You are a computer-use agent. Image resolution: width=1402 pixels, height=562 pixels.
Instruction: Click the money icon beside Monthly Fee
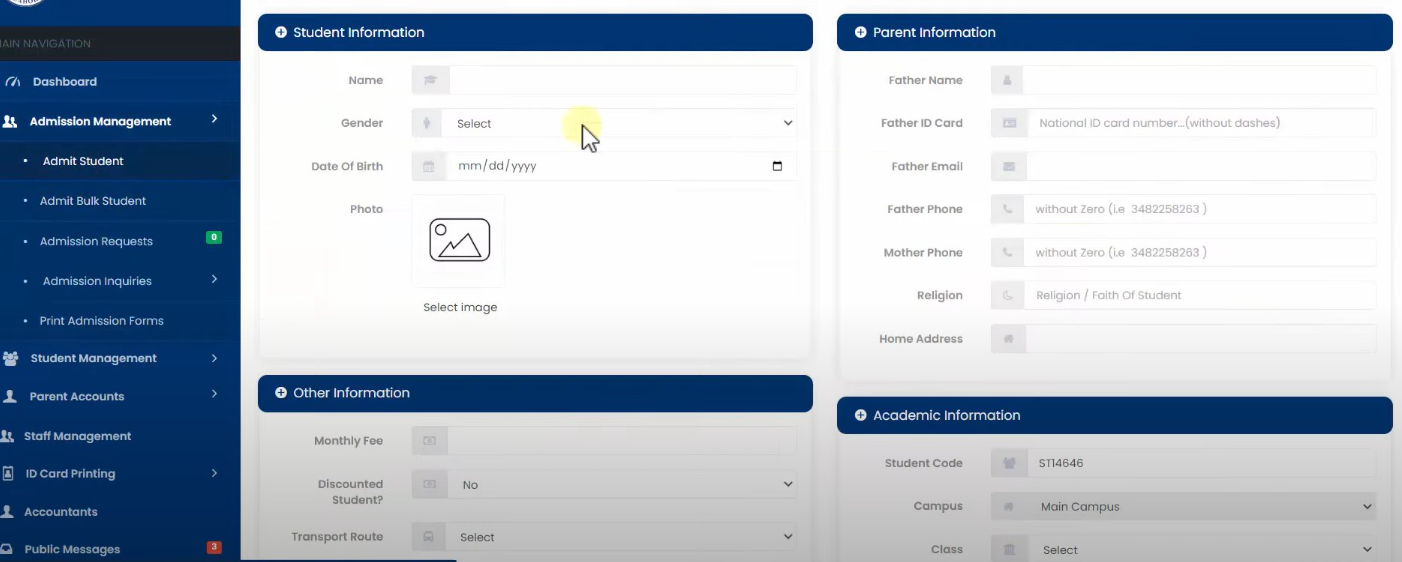coord(430,441)
